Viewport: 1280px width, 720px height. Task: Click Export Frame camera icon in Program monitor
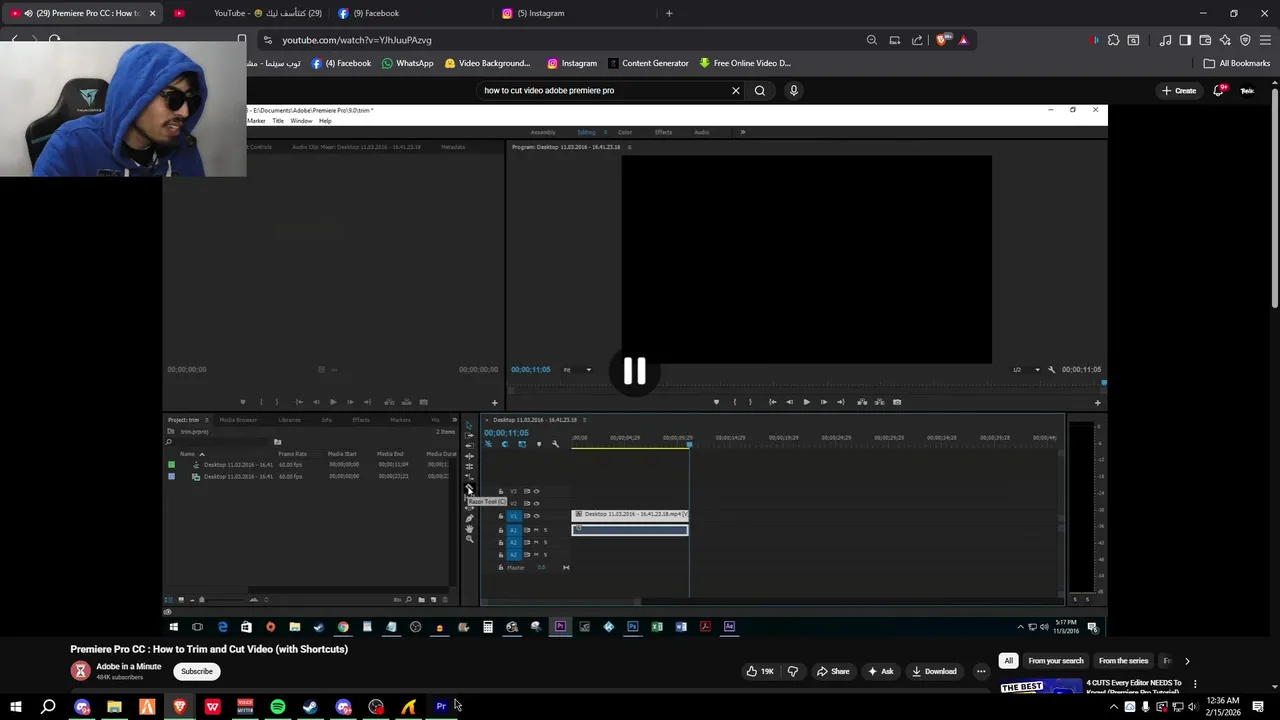click(897, 402)
